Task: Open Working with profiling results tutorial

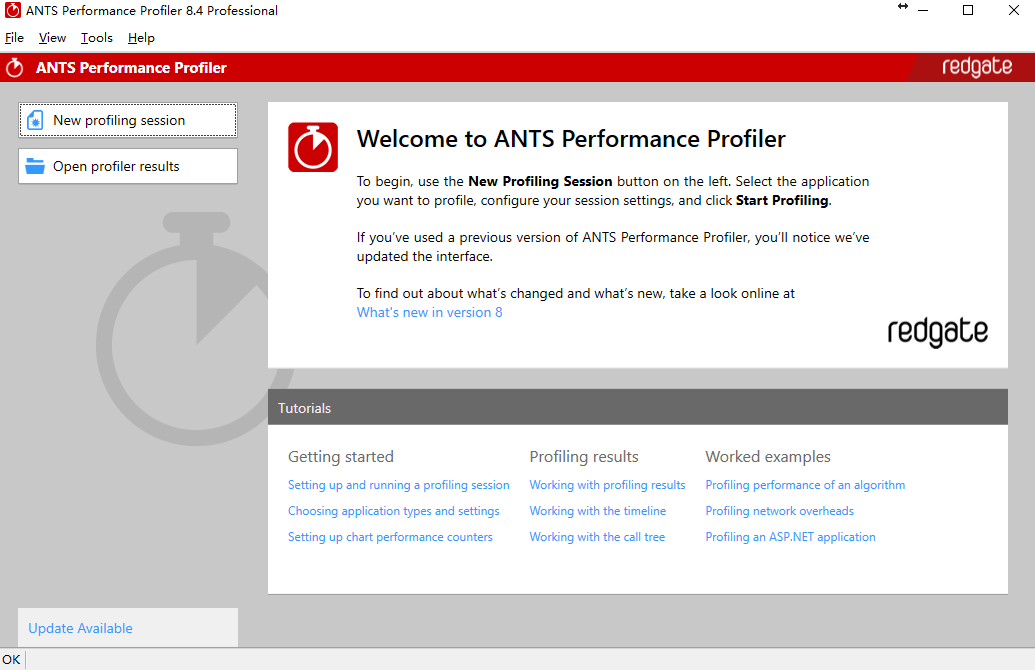Action: click(607, 485)
